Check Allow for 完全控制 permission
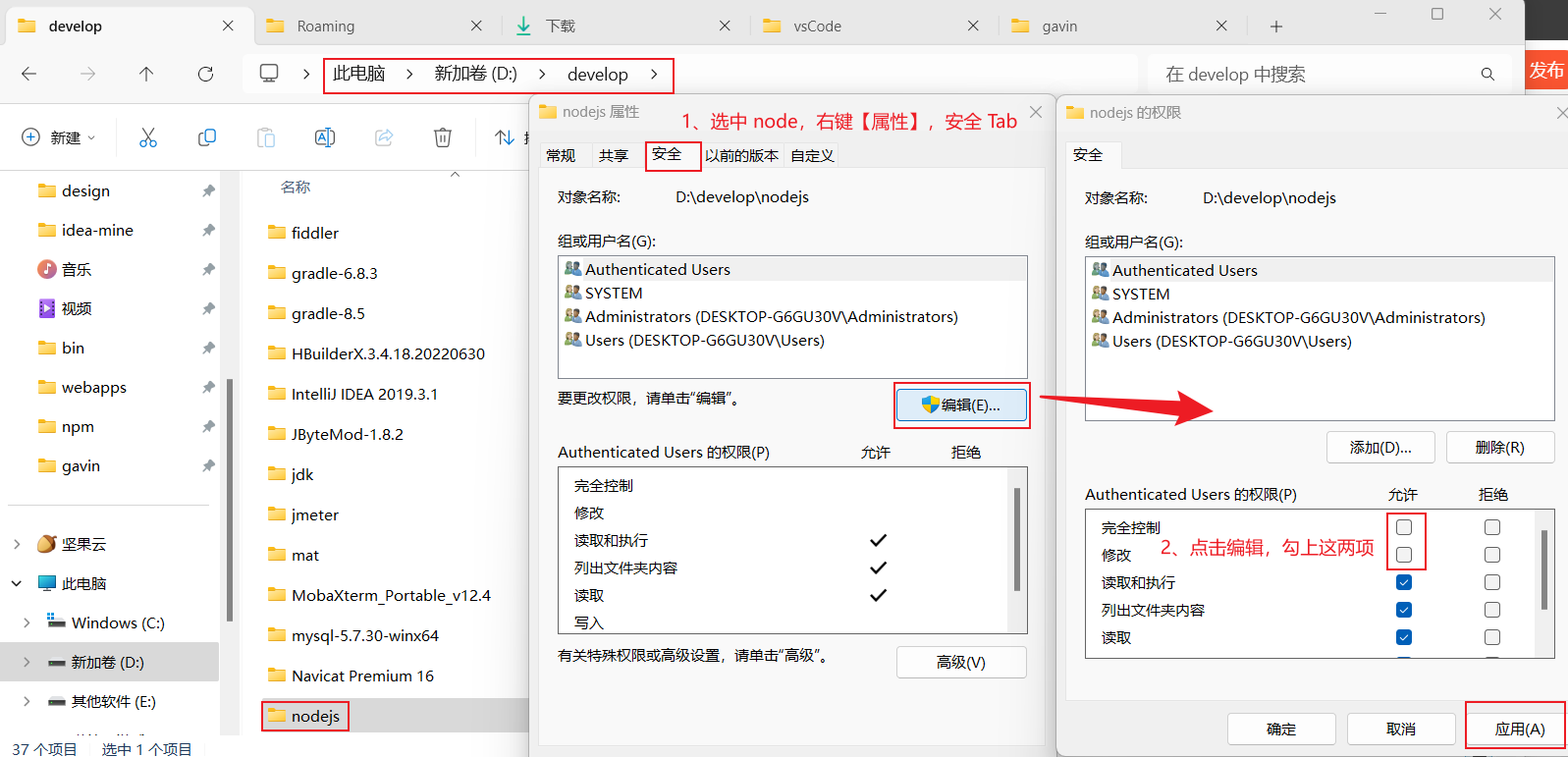The width and height of the screenshot is (1568, 757). (x=1404, y=527)
